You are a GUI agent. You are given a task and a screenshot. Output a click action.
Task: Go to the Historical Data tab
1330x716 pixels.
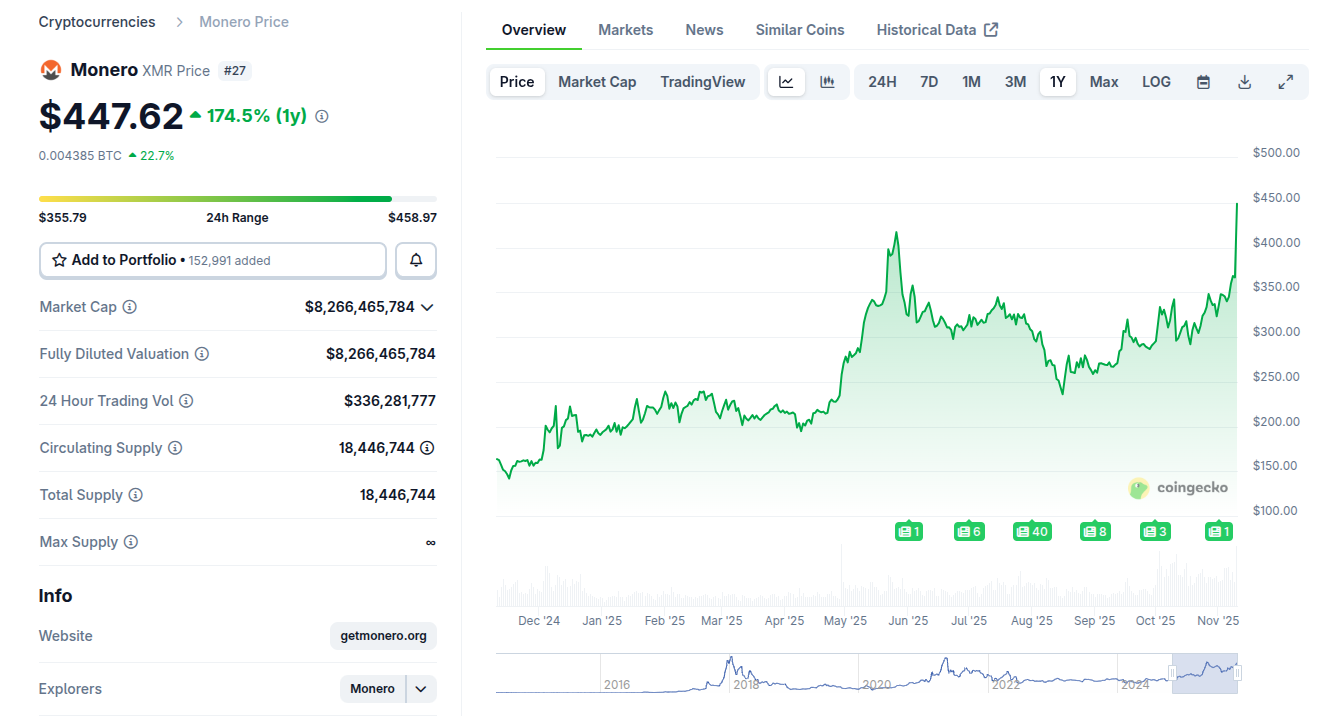coord(936,30)
